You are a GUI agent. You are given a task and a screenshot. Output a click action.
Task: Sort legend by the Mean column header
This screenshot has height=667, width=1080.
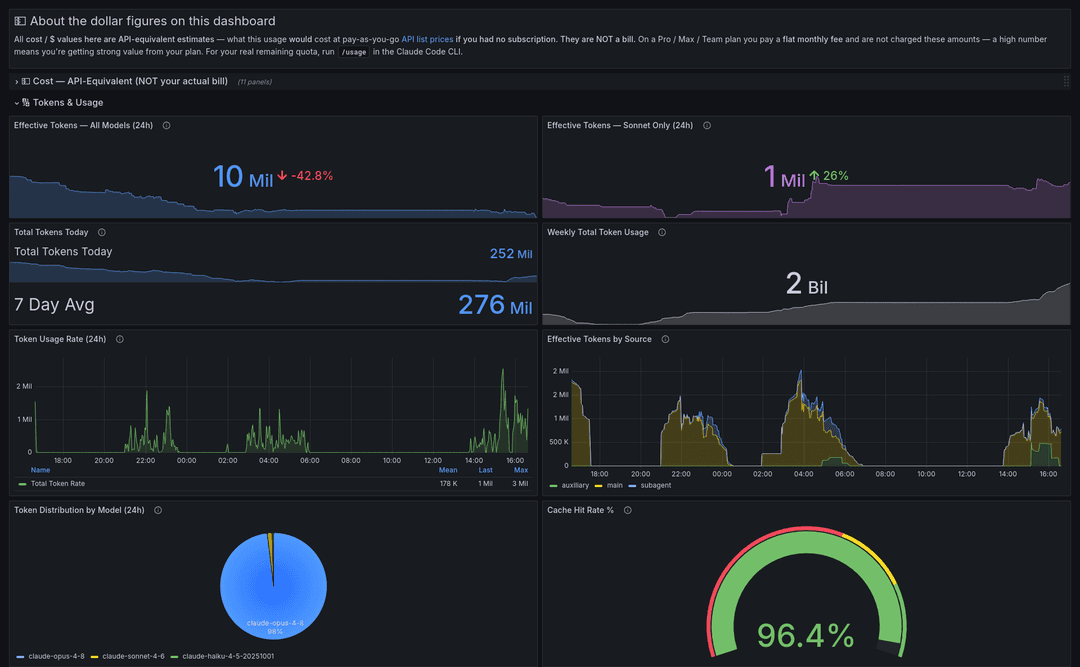tap(448, 470)
